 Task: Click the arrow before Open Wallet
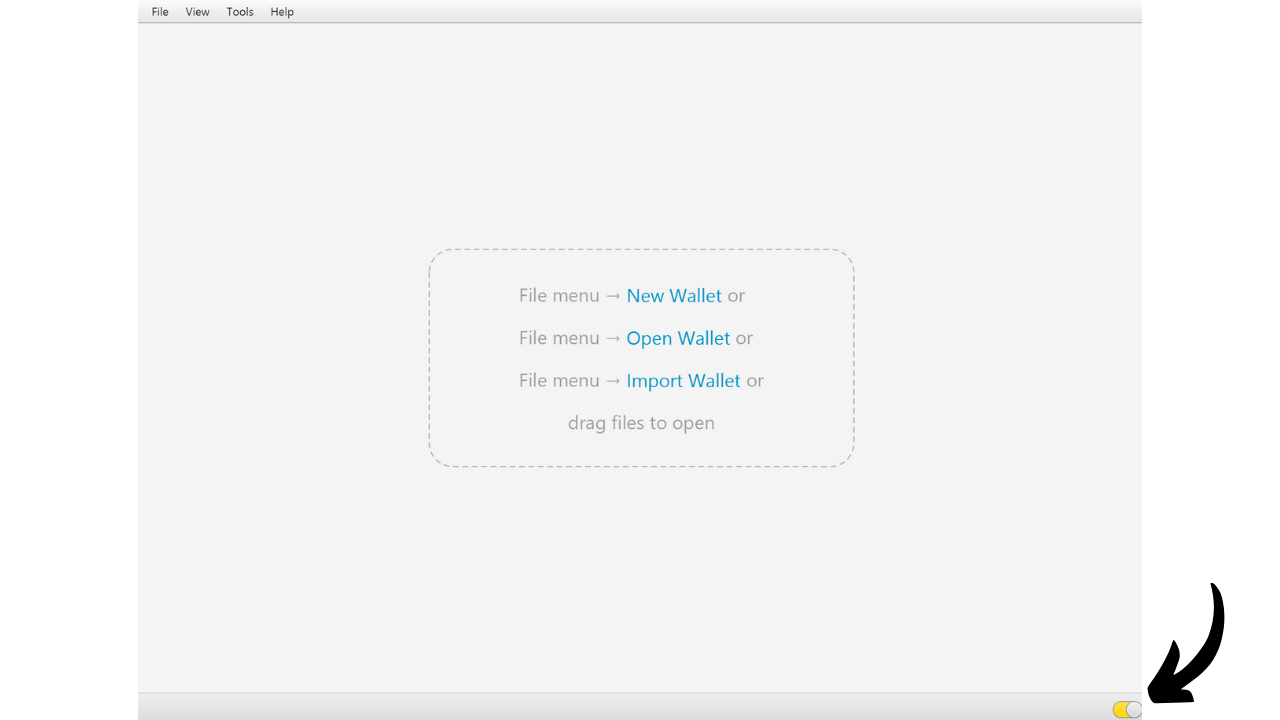[x=613, y=339]
